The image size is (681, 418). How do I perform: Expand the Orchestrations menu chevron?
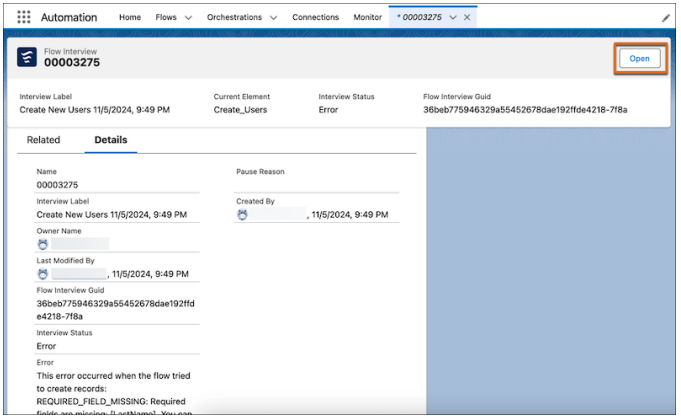[x=274, y=18]
